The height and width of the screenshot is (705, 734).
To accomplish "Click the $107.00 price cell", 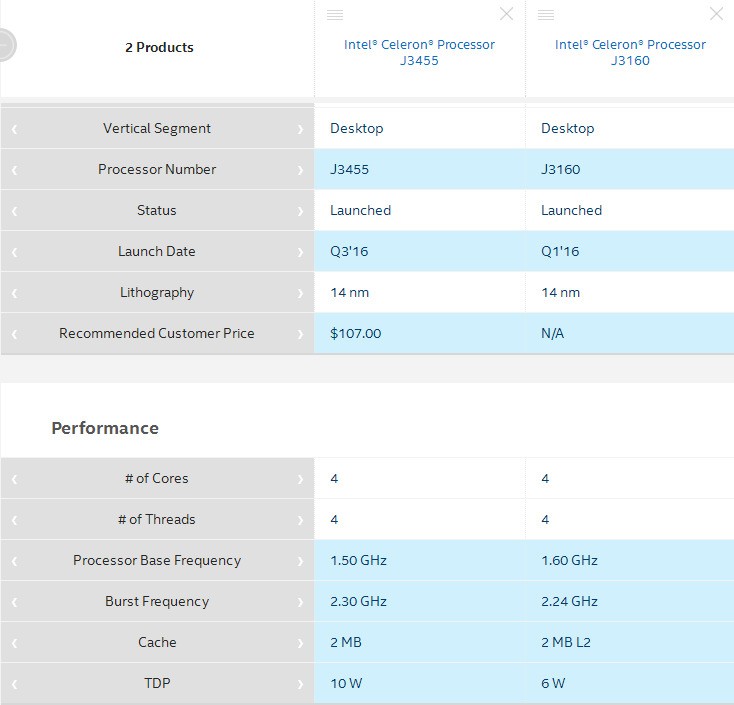I will pyautogui.click(x=420, y=333).
